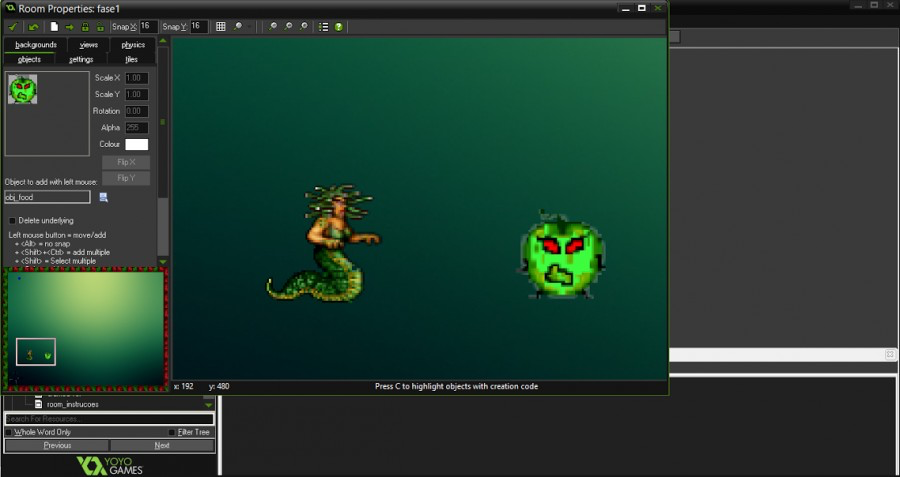Click the green apple object preview thumbnail
The width and height of the screenshot is (900, 477).
pos(22,89)
